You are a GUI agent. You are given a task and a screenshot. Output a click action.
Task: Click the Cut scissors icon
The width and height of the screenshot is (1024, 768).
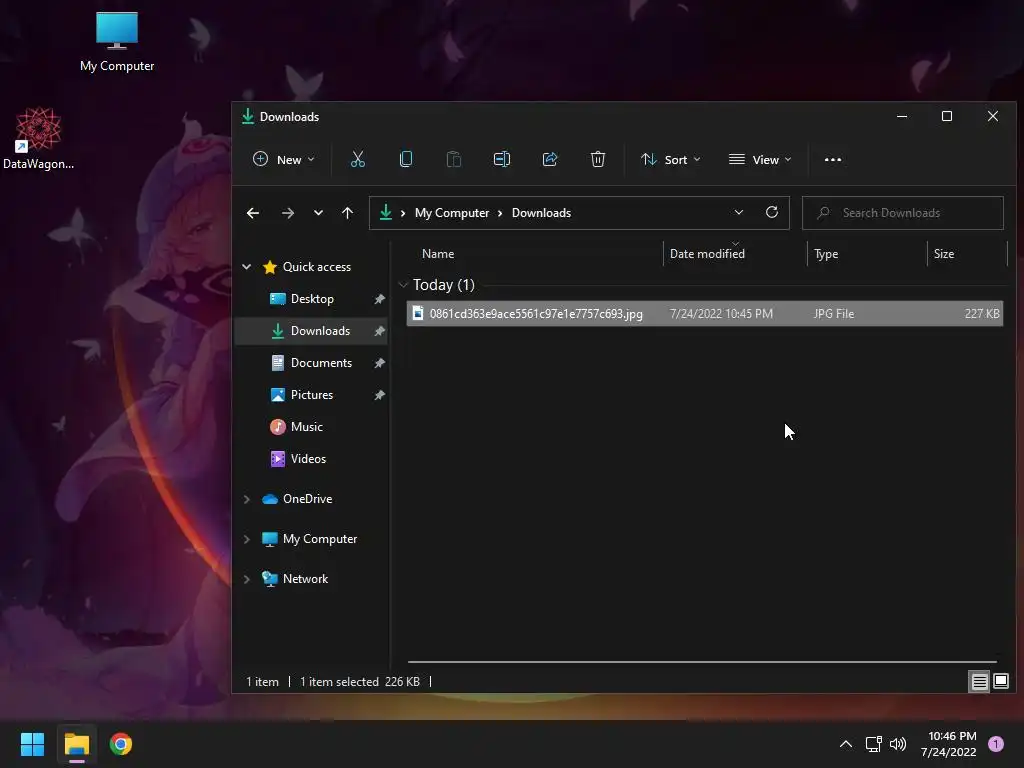(x=357, y=159)
